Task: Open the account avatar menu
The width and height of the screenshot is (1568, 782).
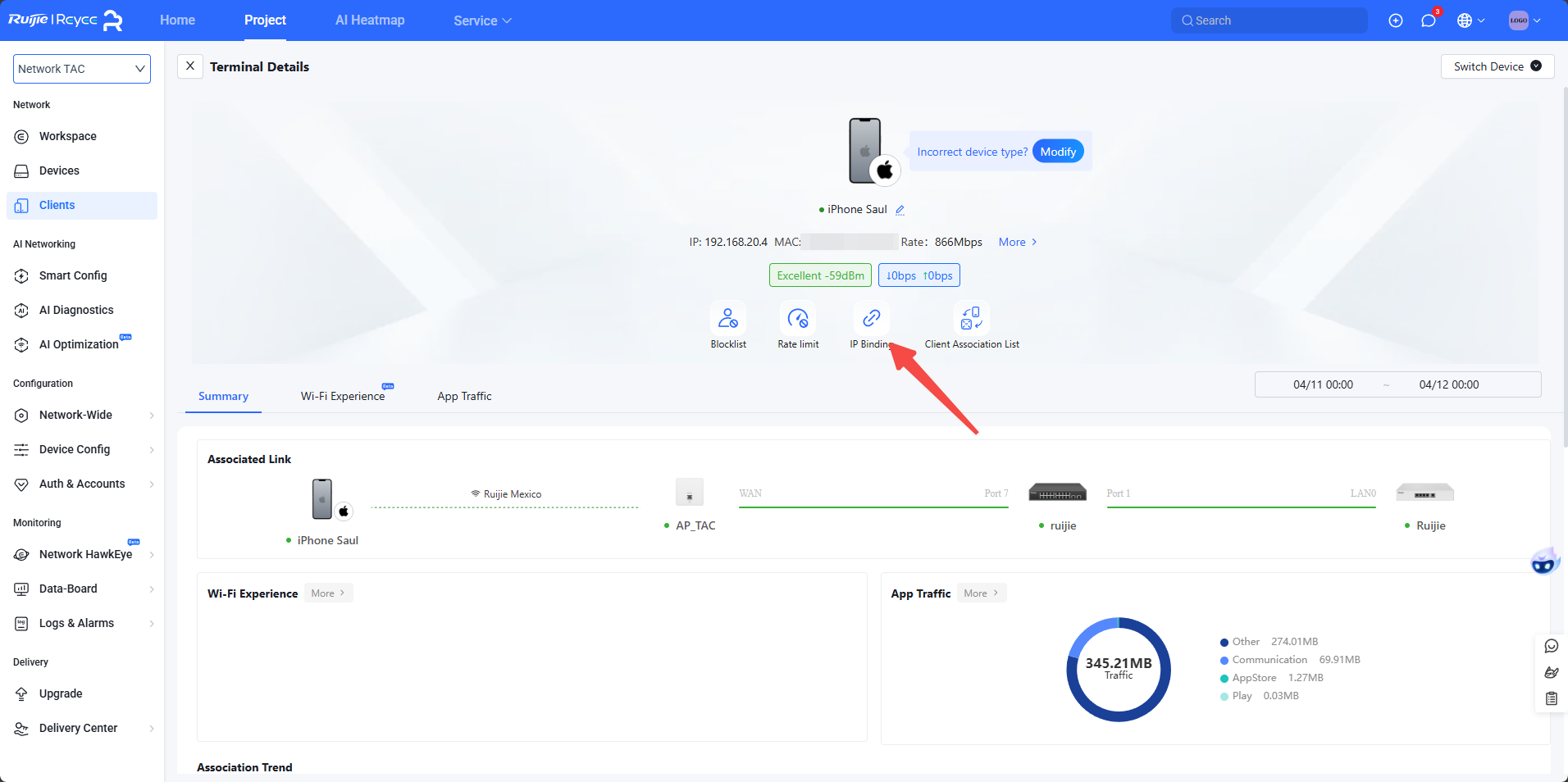Action: pos(1525,20)
